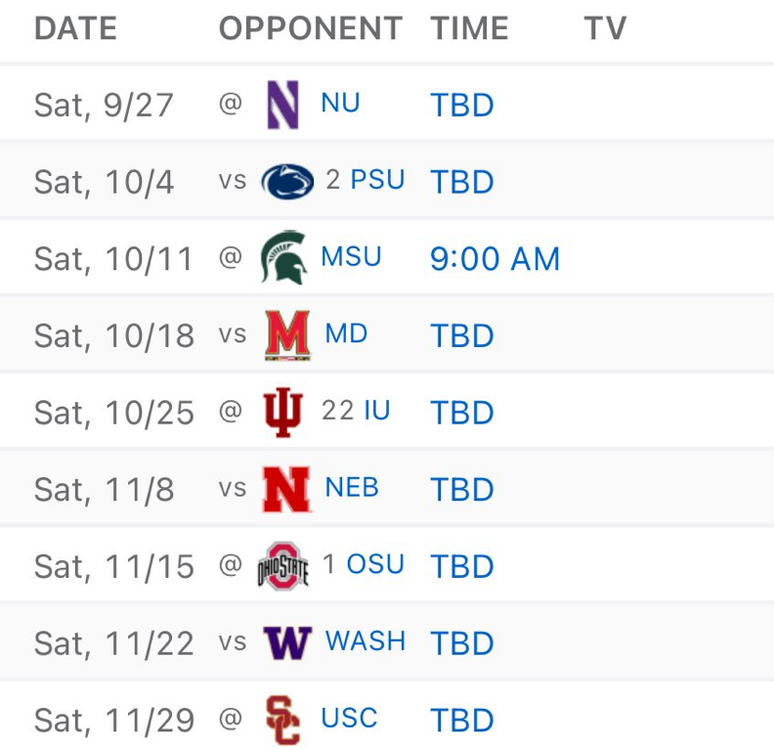Viewport: 774px width, 750px height.
Task: Click the Ohio State Buckeyes logo
Action: pos(284,566)
